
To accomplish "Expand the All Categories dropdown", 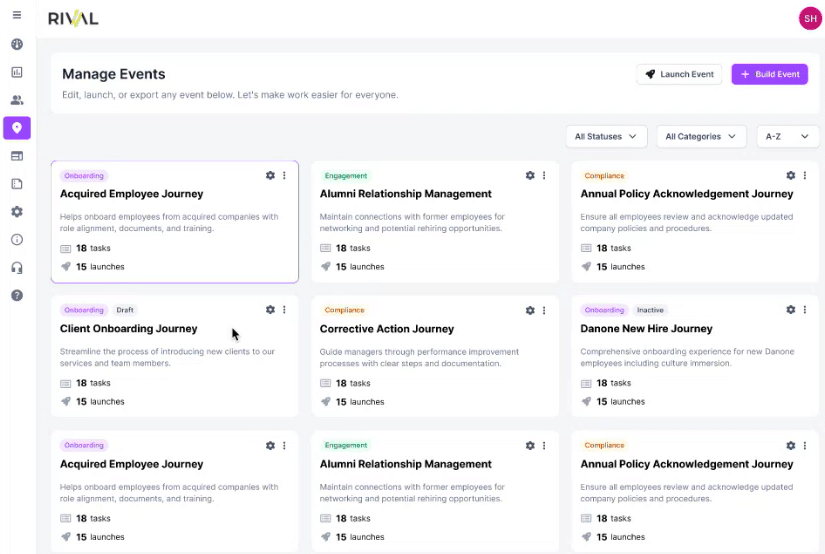I will point(701,136).
